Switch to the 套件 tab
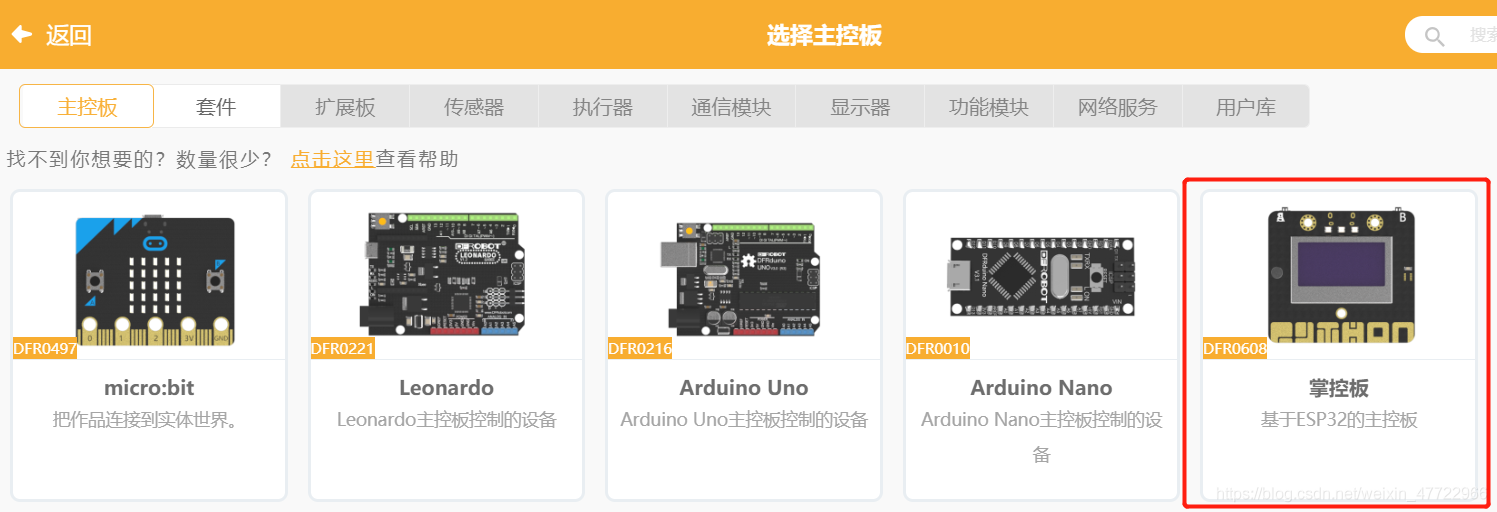The width and height of the screenshot is (1497, 512). coord(216,106)
